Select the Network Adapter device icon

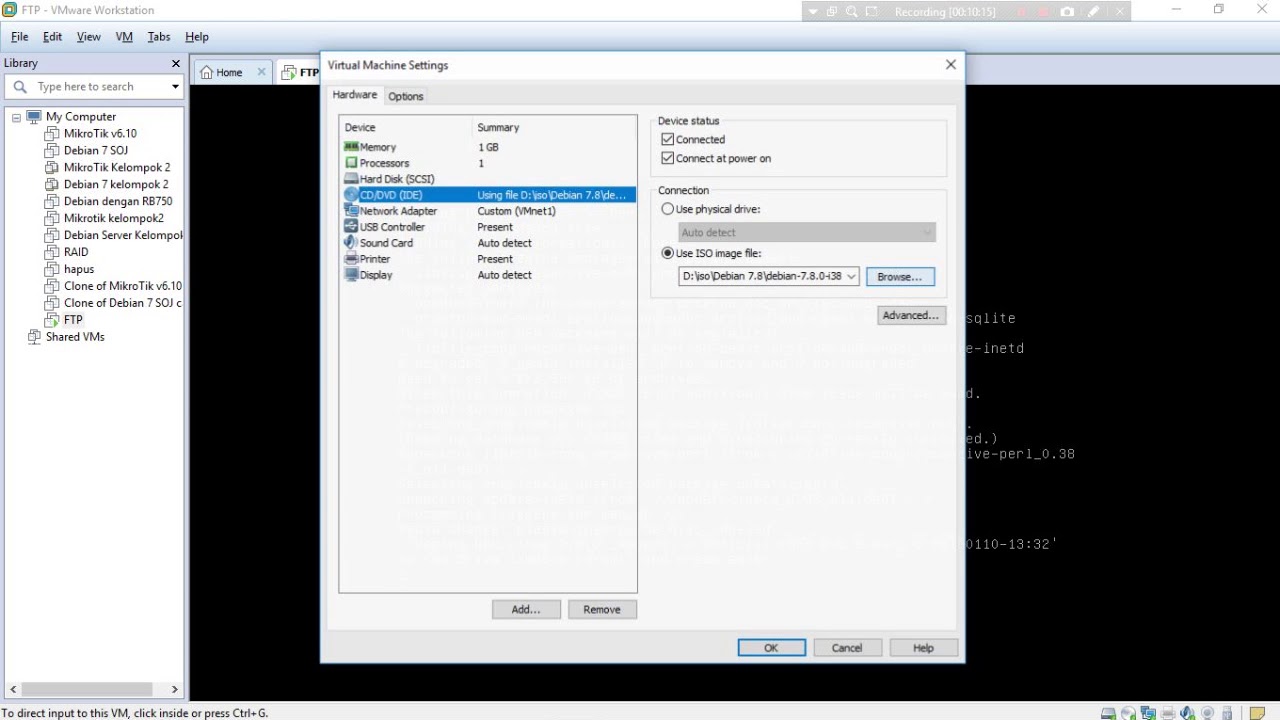[350, 211]
